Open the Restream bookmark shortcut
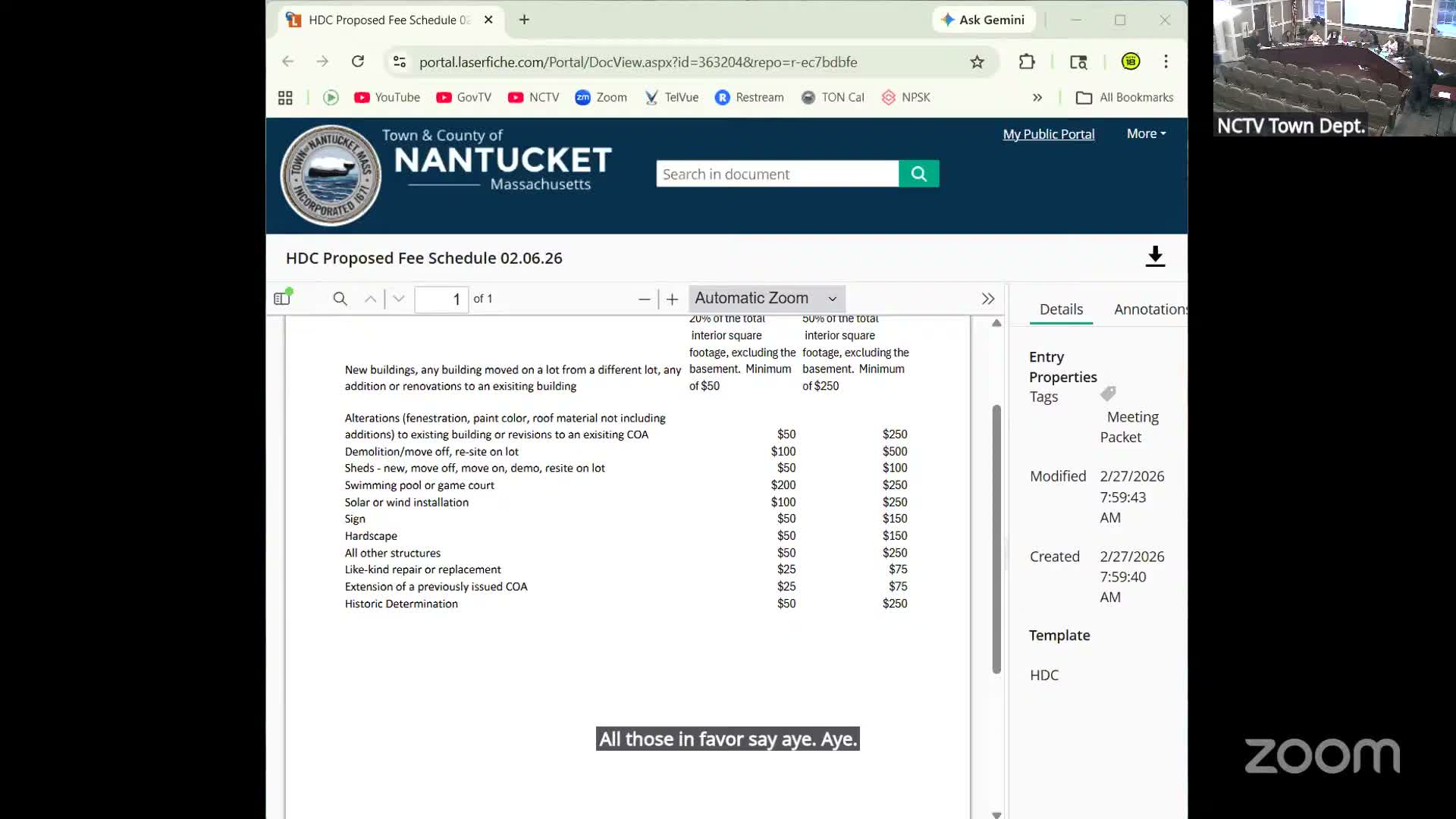Viewport: 1456px width, 819px height. click(749, 97)
